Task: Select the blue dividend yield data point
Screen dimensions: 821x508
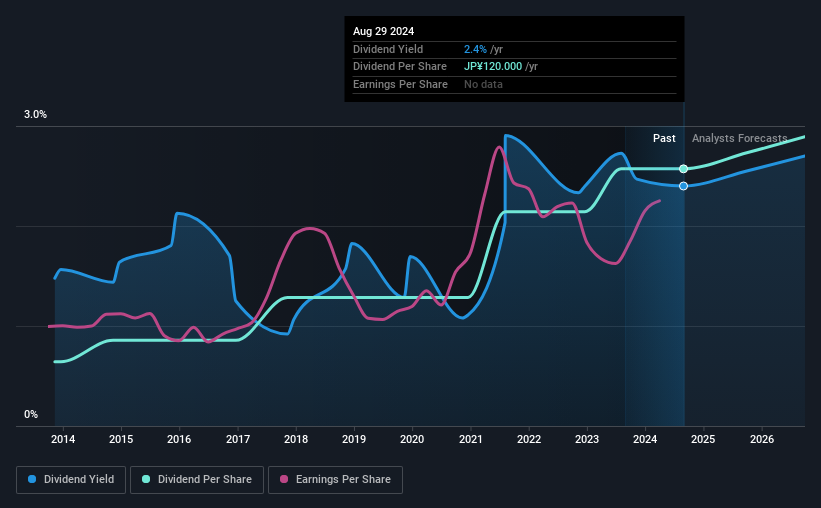Action: pos(683,186)
